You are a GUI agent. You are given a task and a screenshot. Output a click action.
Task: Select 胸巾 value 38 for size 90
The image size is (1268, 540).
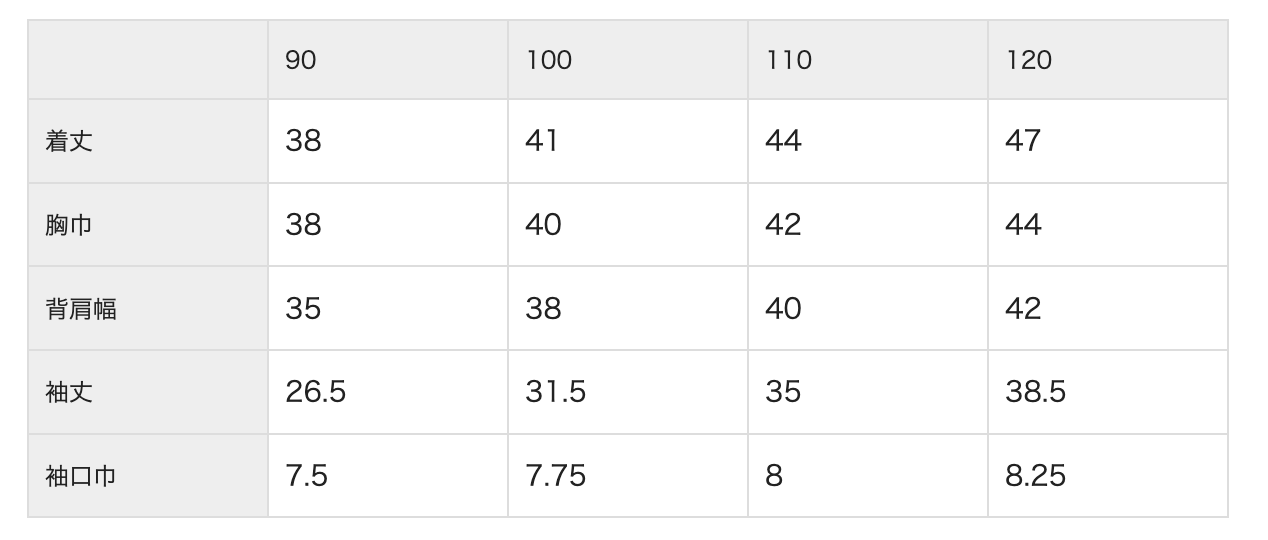303,225
